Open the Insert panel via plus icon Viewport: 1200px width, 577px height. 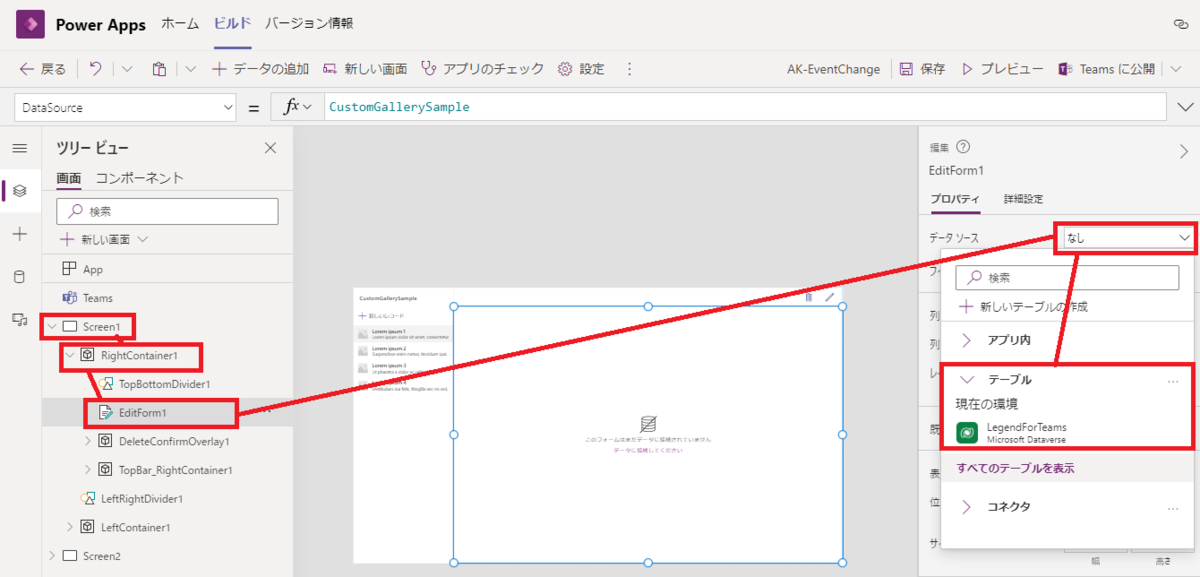(19, 234)
